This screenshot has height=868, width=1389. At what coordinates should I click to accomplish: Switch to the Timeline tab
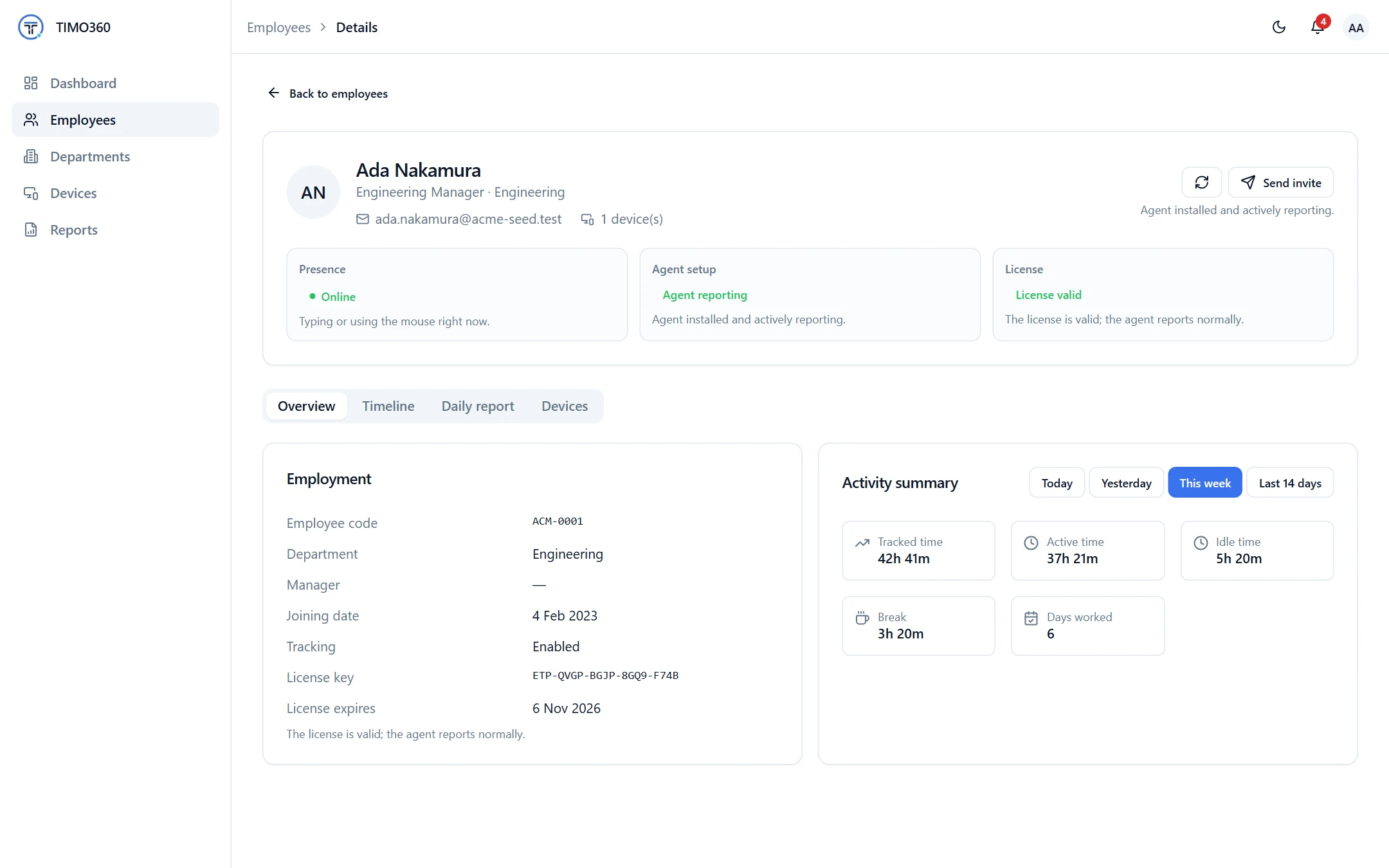[x=388, y=406]
